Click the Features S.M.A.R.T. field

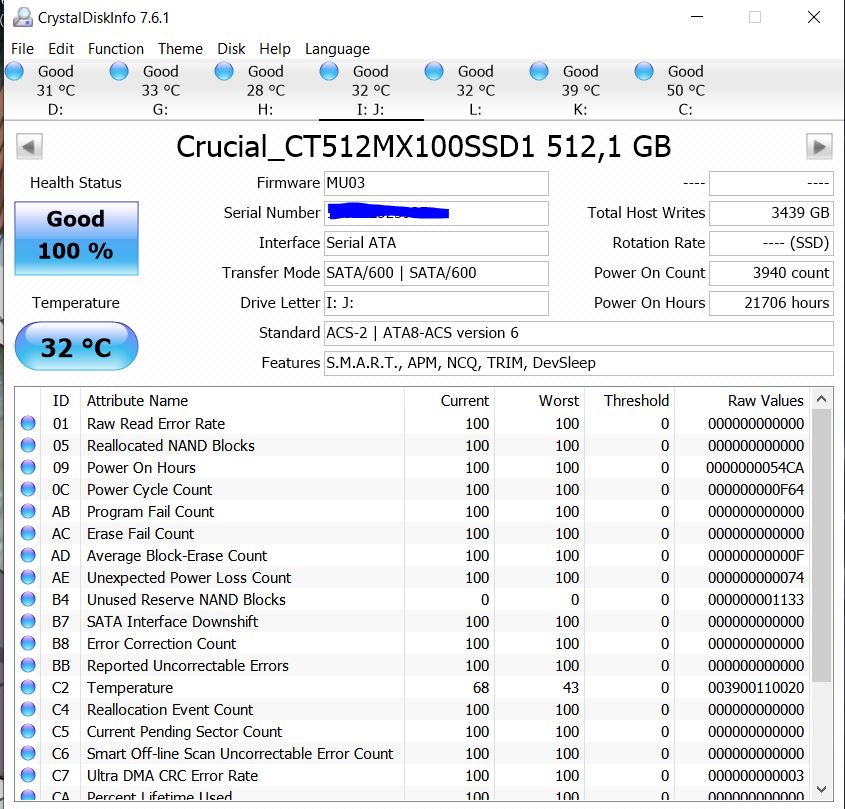(579, 363)
